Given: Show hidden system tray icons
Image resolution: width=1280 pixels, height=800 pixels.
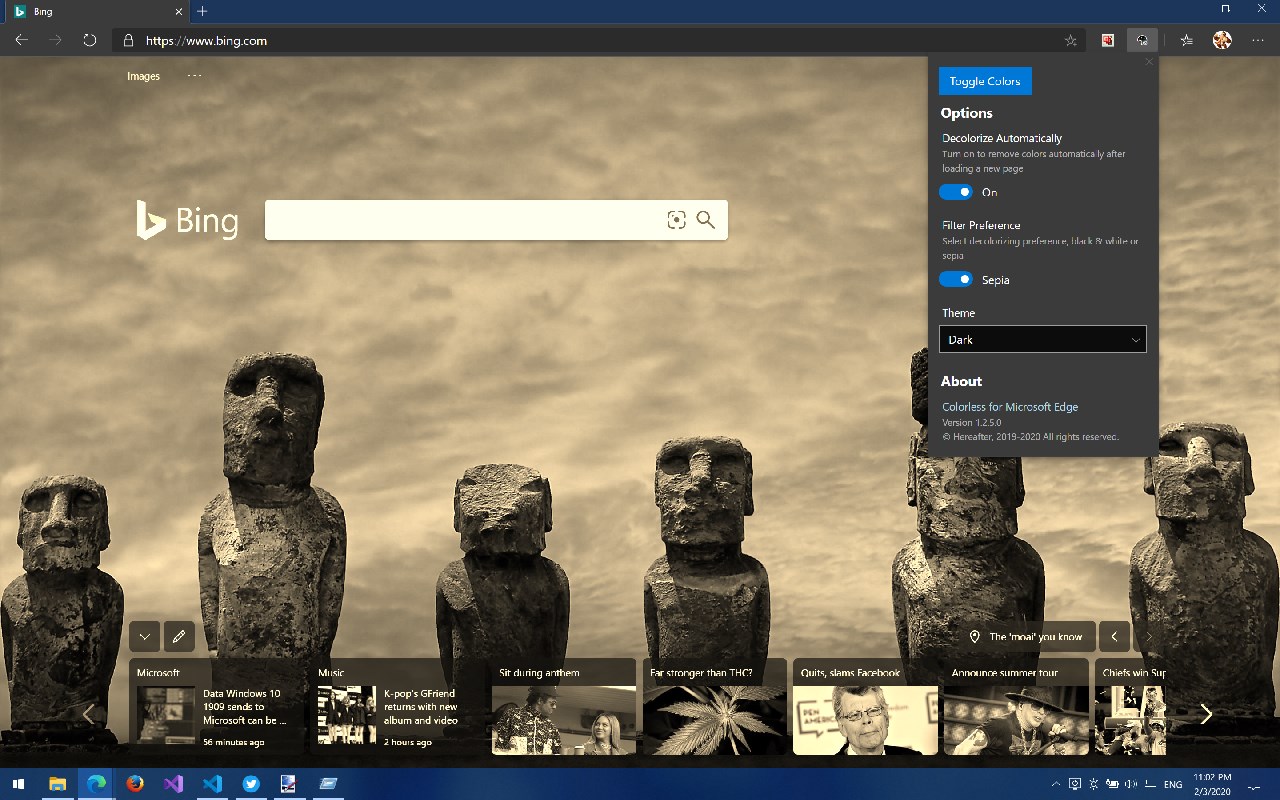Looking at the screenshot, I should pos(1057,784).
